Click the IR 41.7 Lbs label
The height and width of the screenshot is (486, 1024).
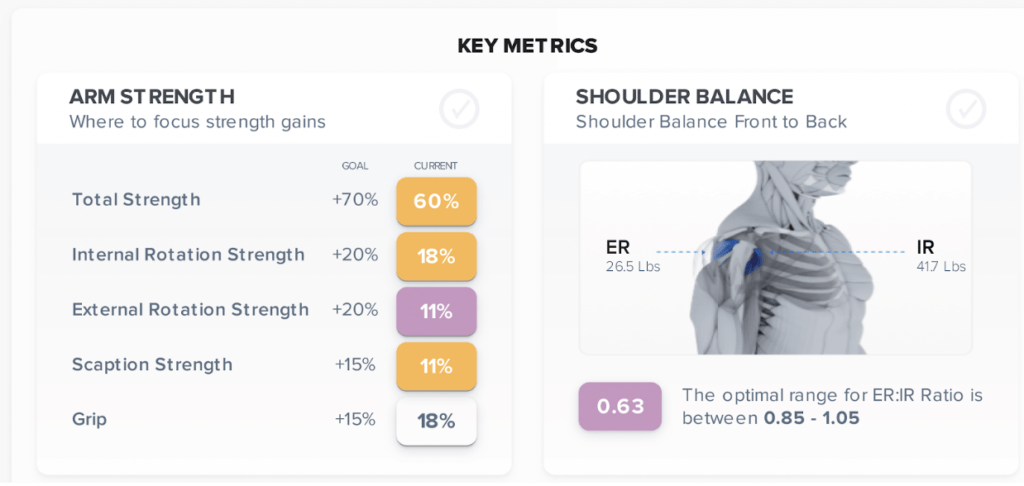tap(940, 256)
